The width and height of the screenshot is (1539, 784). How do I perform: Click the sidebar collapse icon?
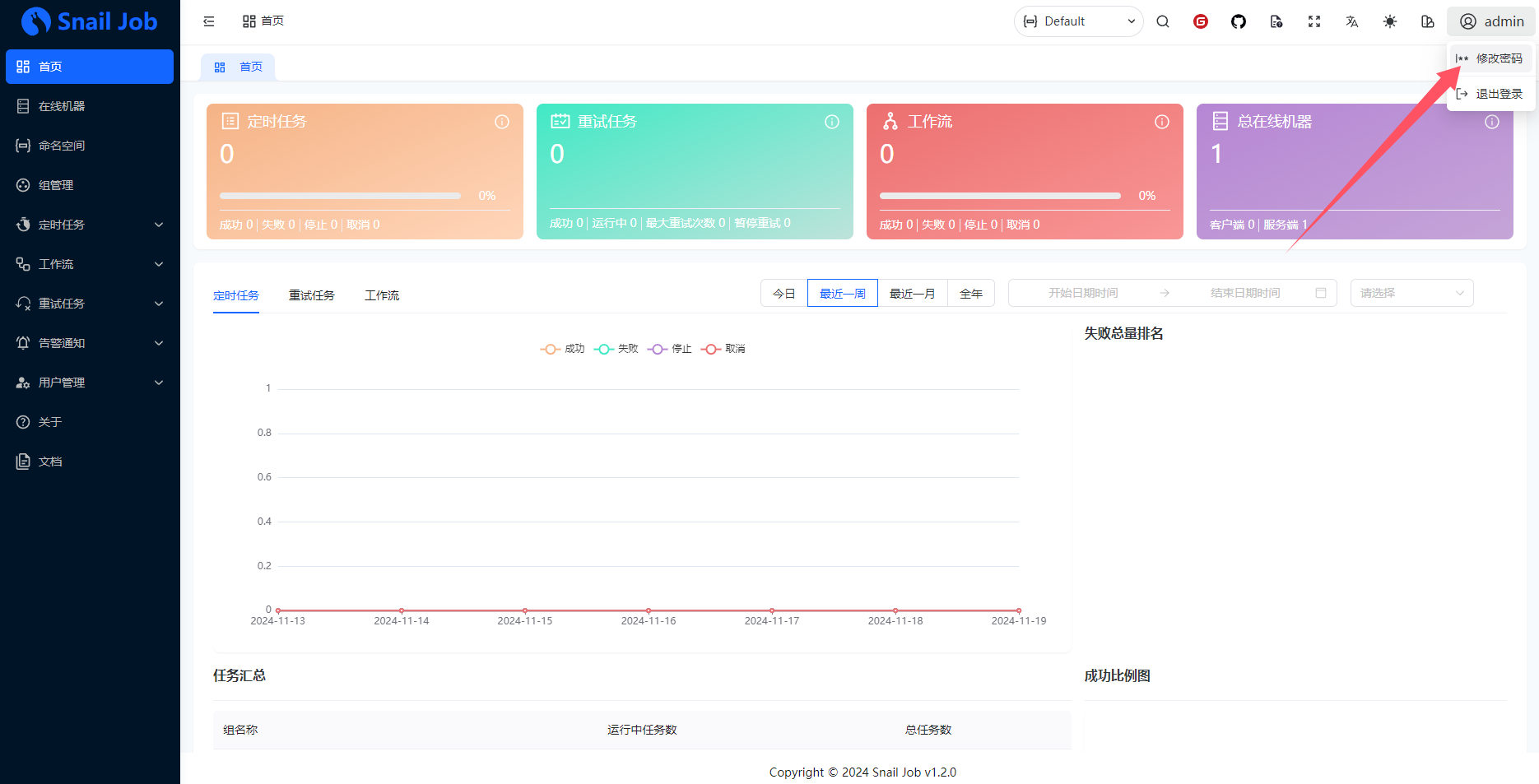click(209, 21)
